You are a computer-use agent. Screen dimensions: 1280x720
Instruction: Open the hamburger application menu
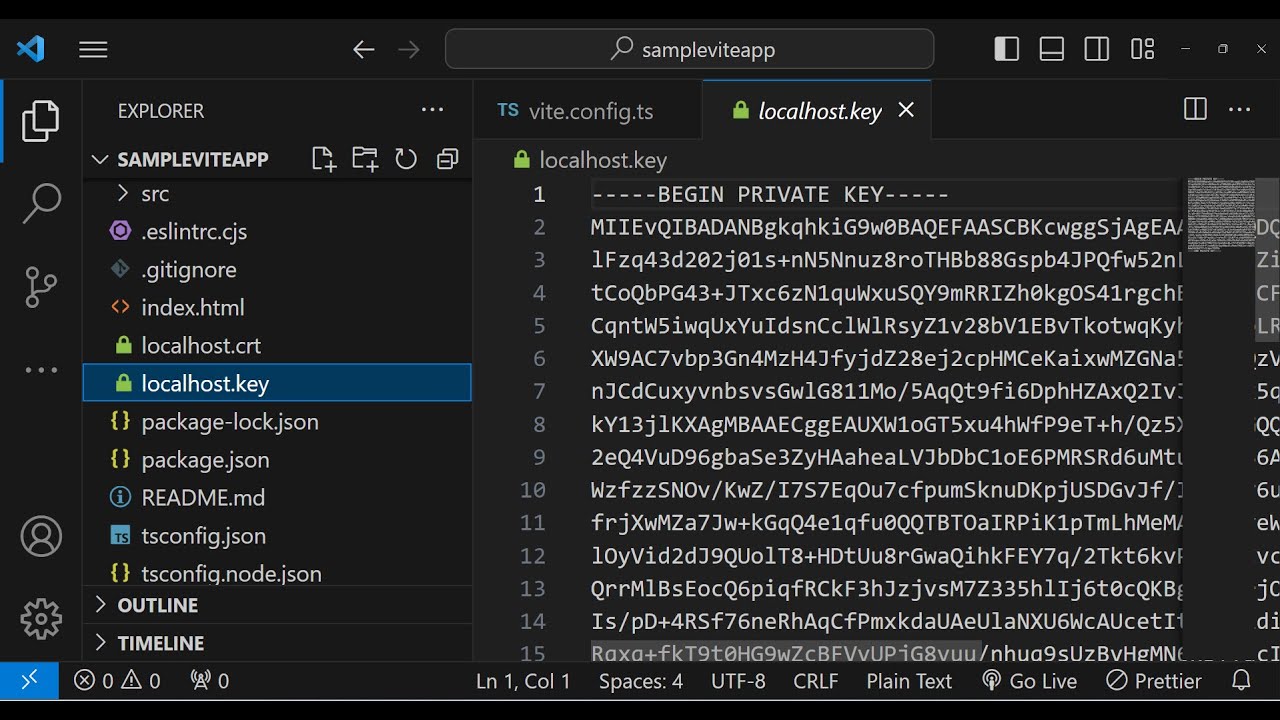(93, 49)
